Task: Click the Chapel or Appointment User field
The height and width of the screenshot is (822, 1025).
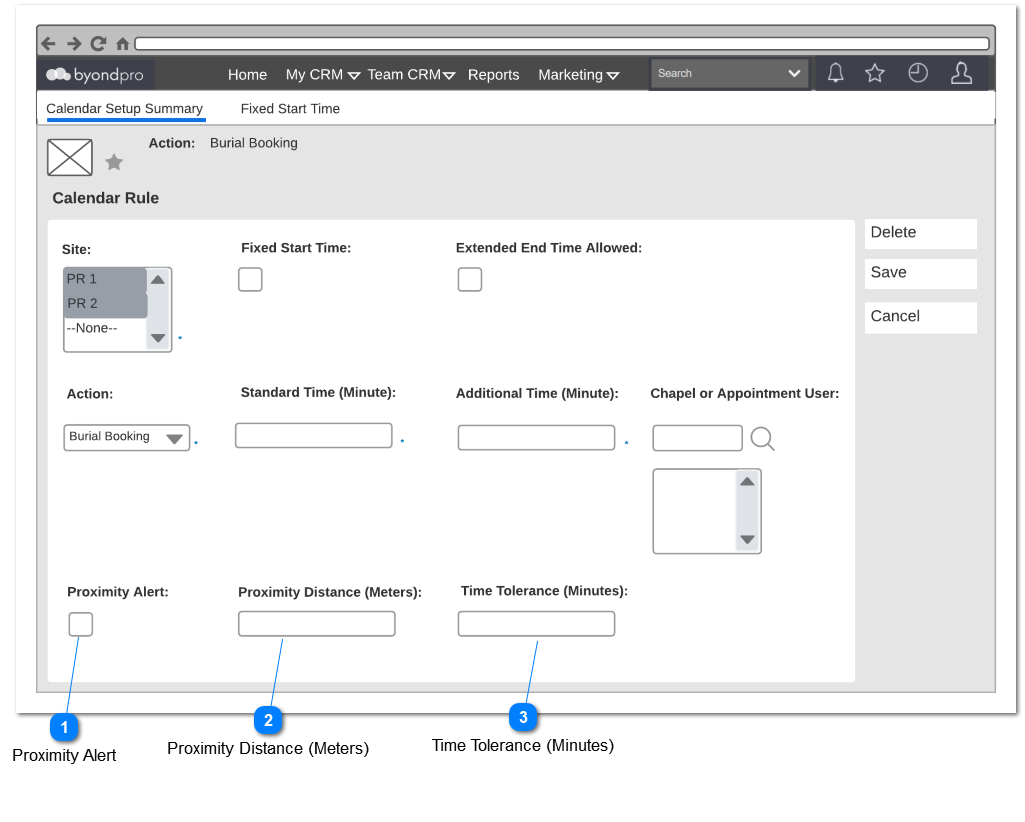Action: [x=697, y=438]
